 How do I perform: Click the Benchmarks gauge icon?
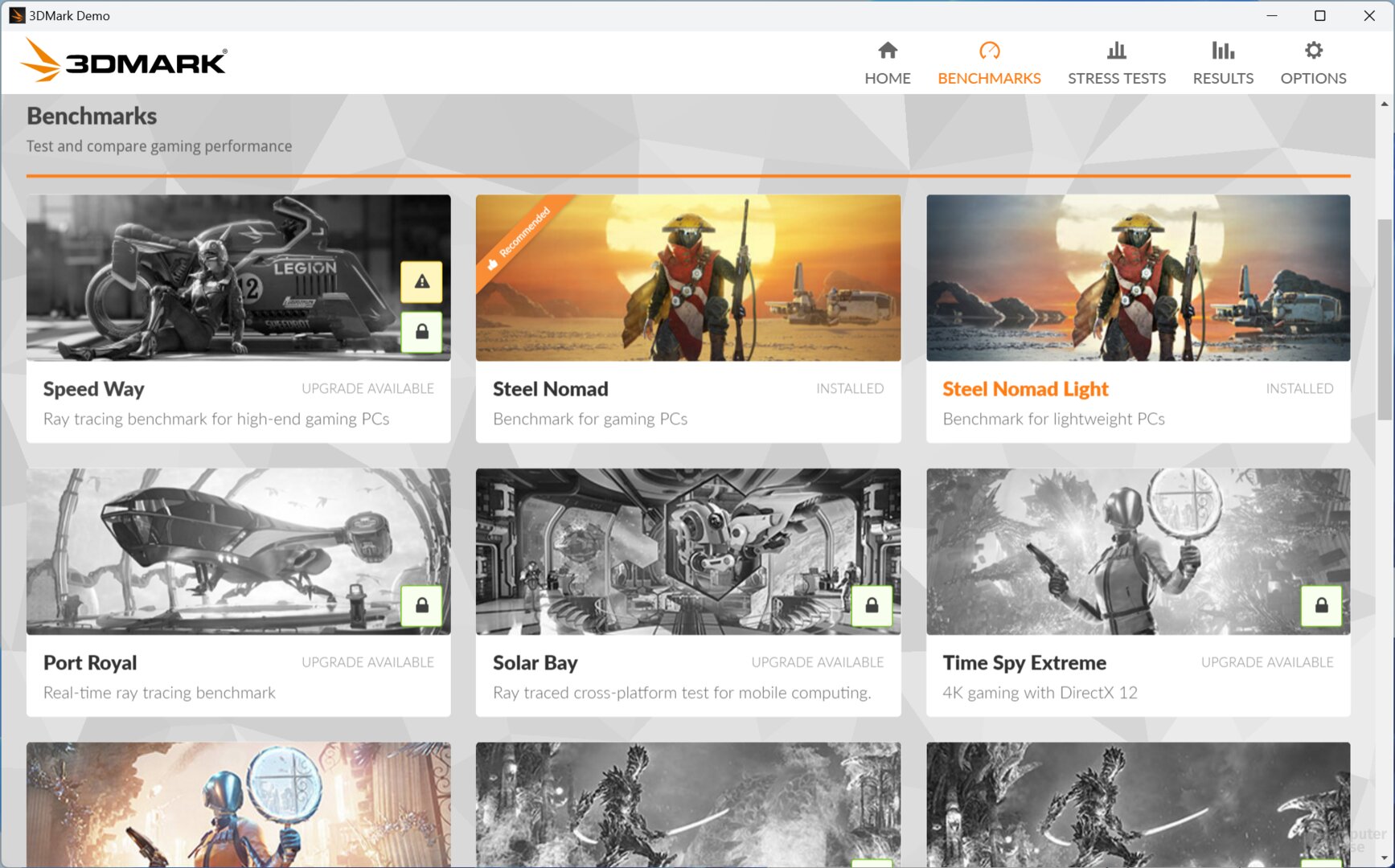989,51
